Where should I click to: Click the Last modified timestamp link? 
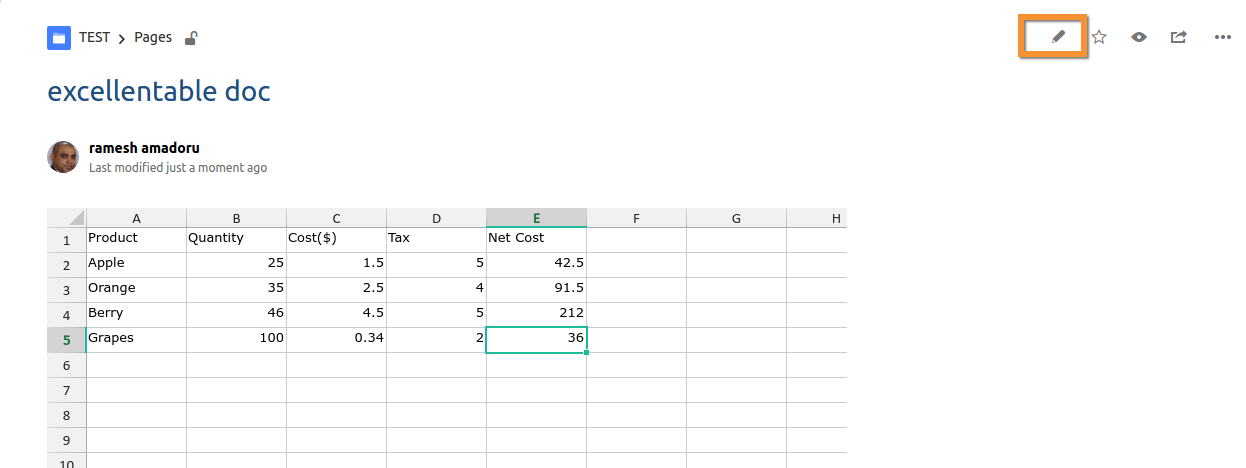coord(178,168)
